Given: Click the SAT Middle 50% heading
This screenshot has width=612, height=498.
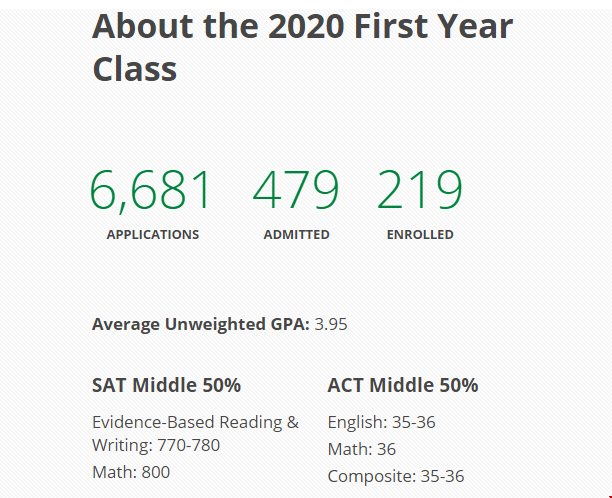Looking at the screenshot, I should point(167,385).
